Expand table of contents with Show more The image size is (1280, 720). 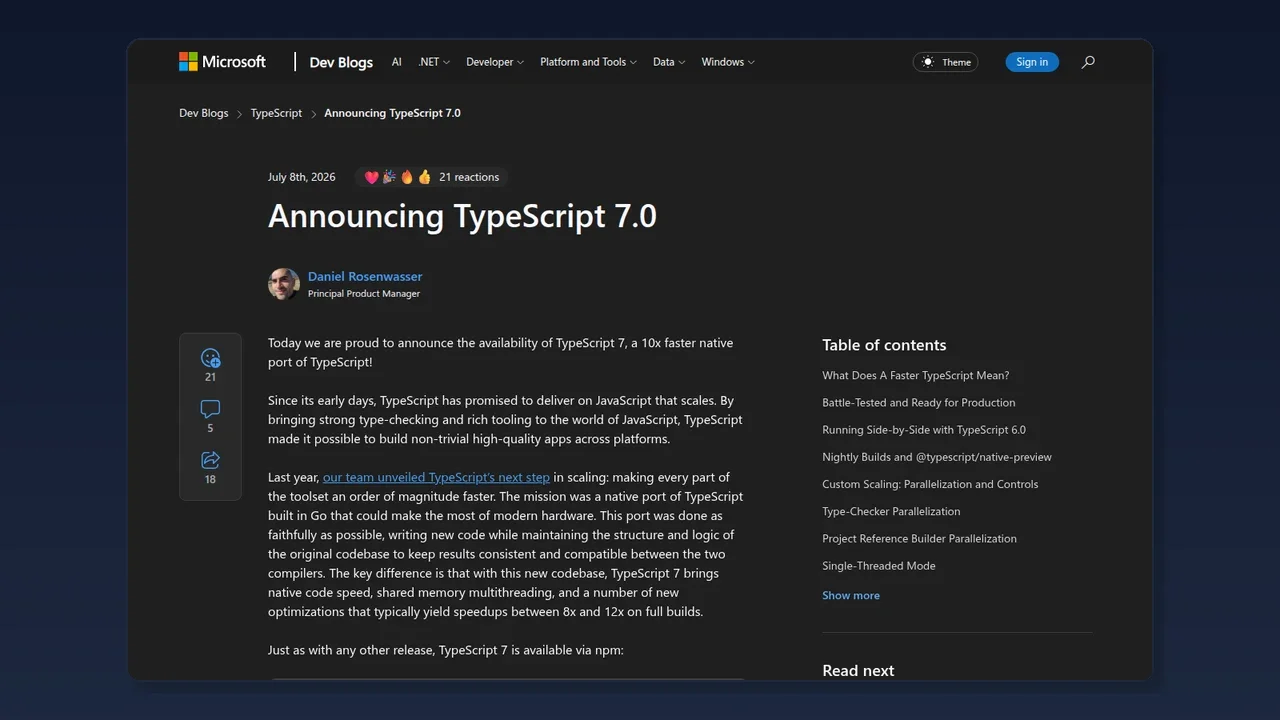coord(851,595)
